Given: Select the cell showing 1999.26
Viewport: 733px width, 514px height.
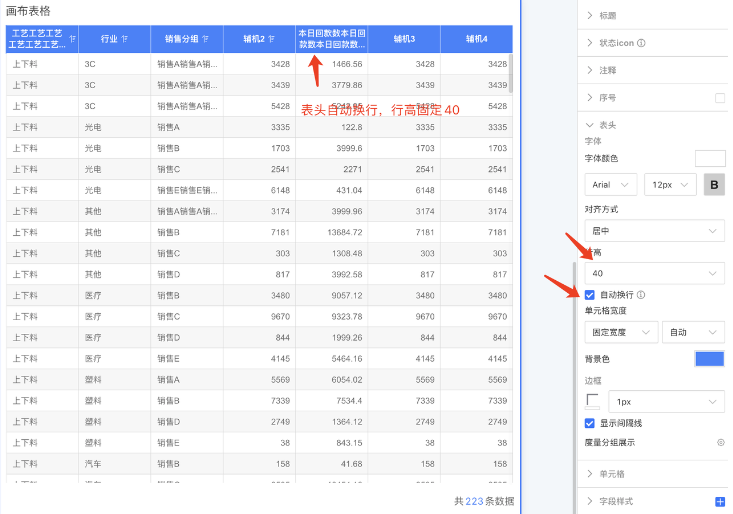Looking at the screenshot, I should tap(332, 337).
